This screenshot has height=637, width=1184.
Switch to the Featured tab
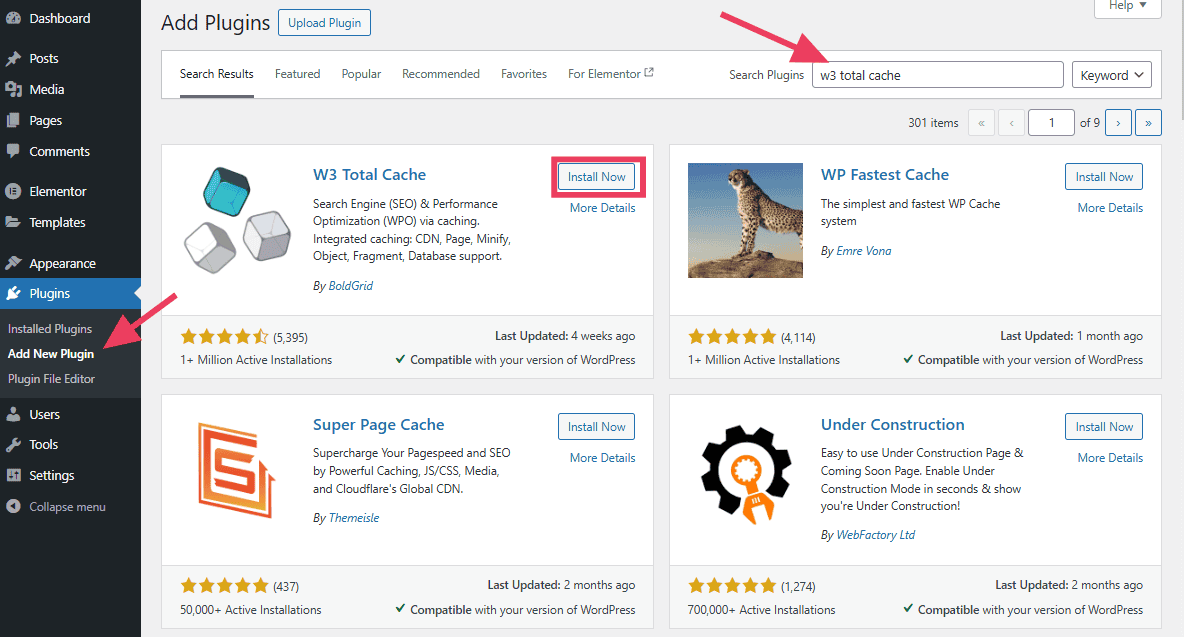pyautogui.click(x=297, y=73)
